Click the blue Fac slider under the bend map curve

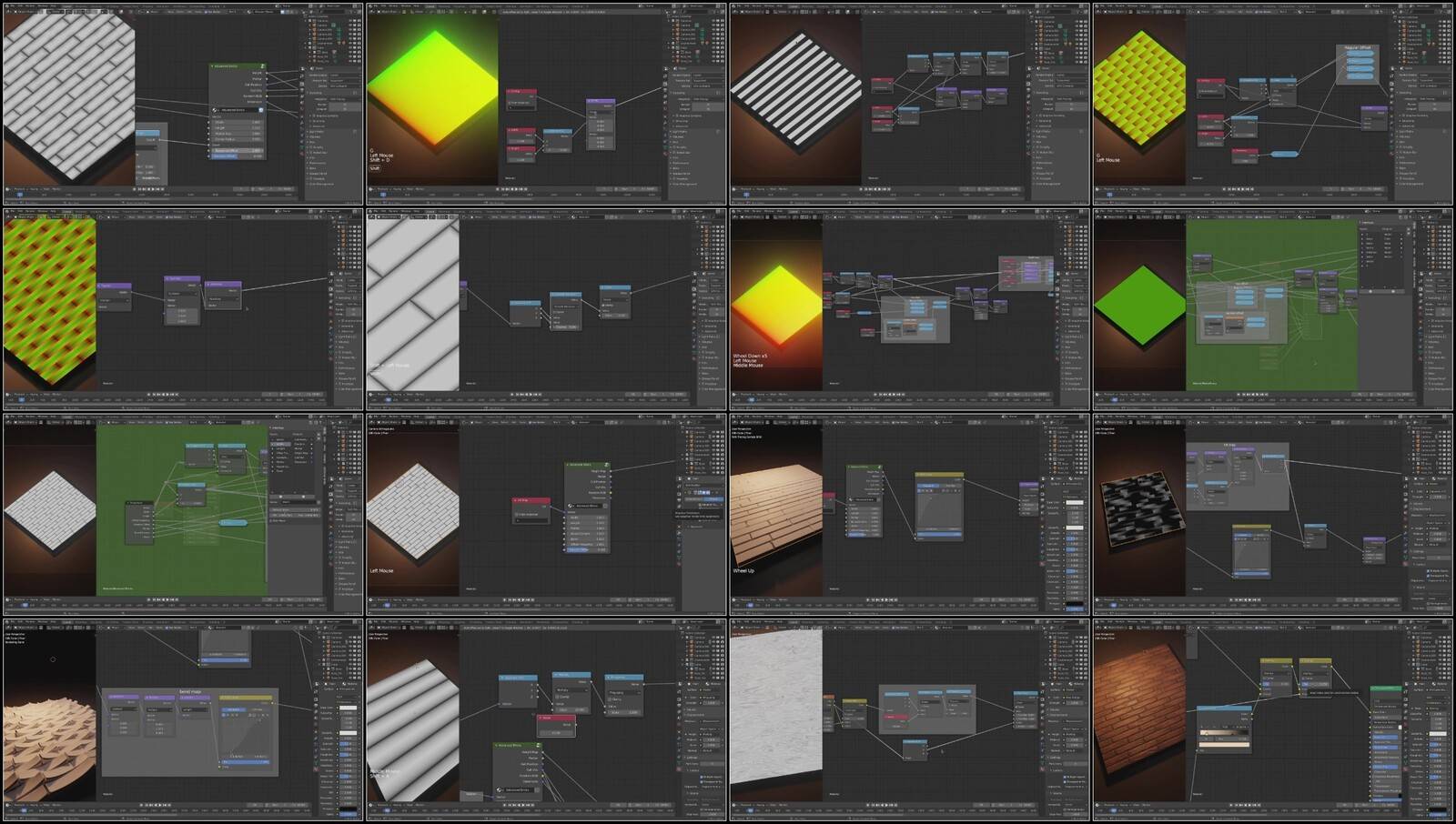tap(247, 762)
